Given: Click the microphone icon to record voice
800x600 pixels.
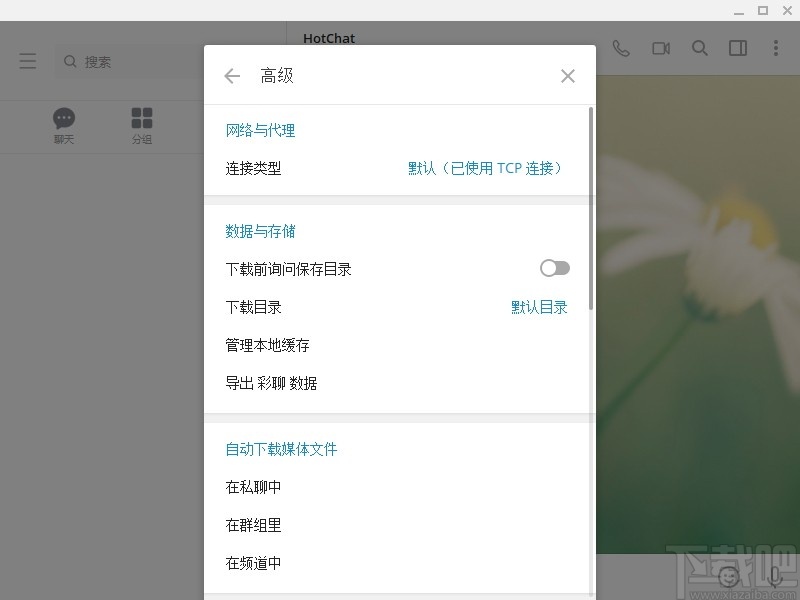Looking at the screenshot, I should [x=776, y=576].
